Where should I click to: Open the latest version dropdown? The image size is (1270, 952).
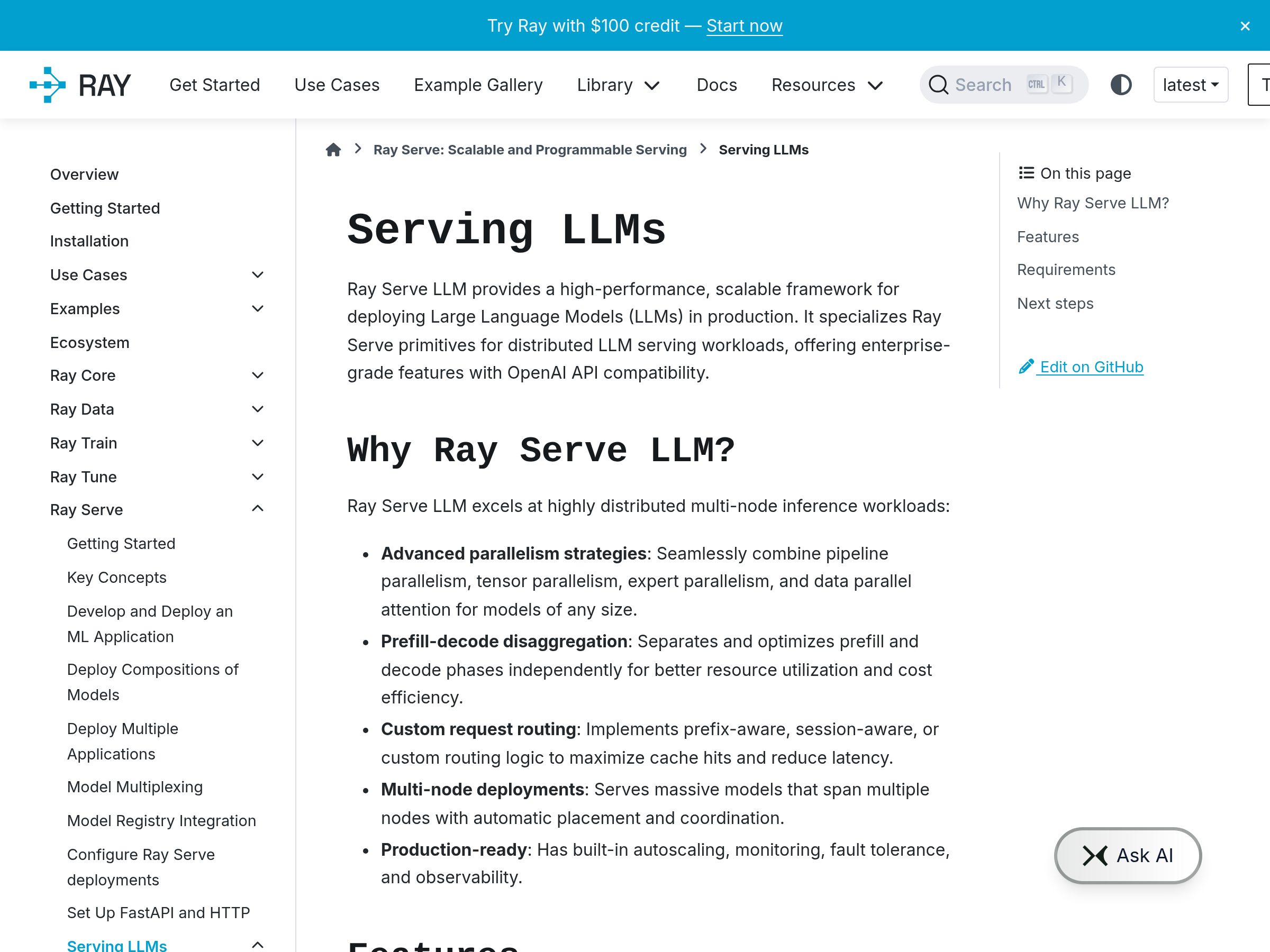(1190, 85)
